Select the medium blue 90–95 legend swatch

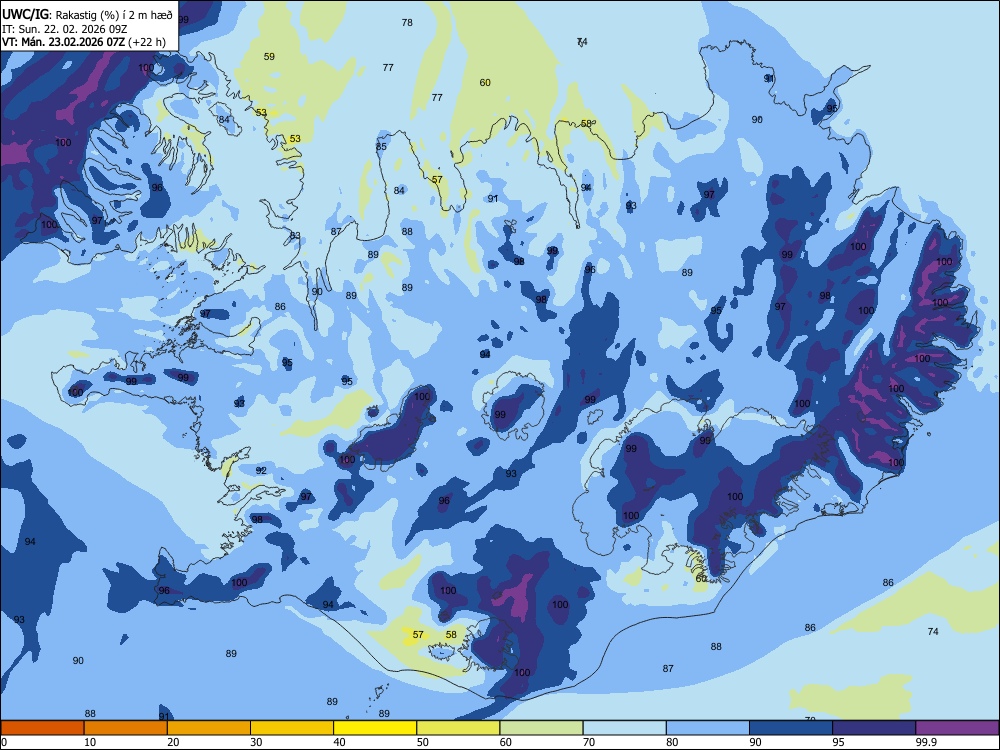(791, 728)
